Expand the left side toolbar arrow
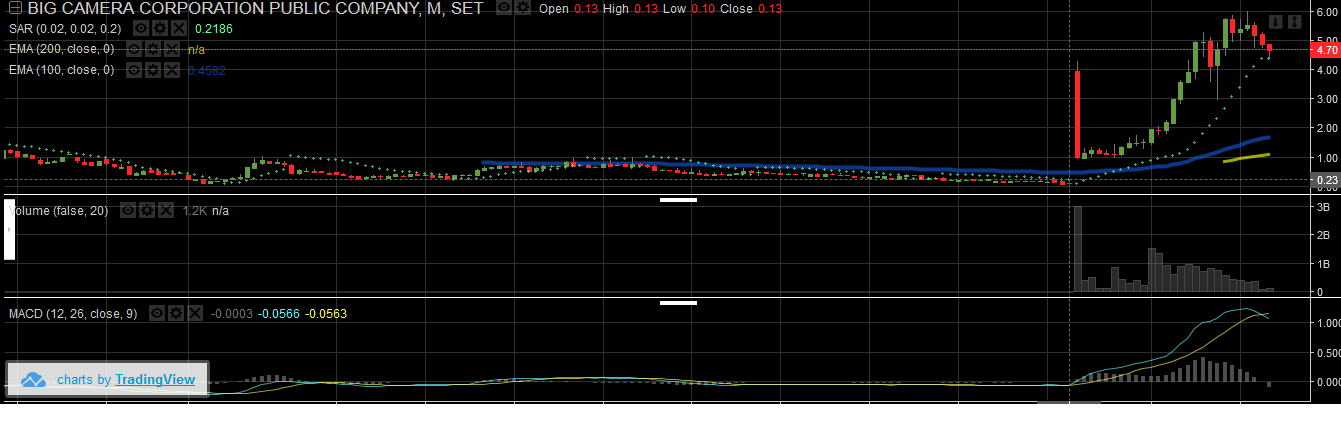This screenshot has width=1341, height=435. coord(9,230)
